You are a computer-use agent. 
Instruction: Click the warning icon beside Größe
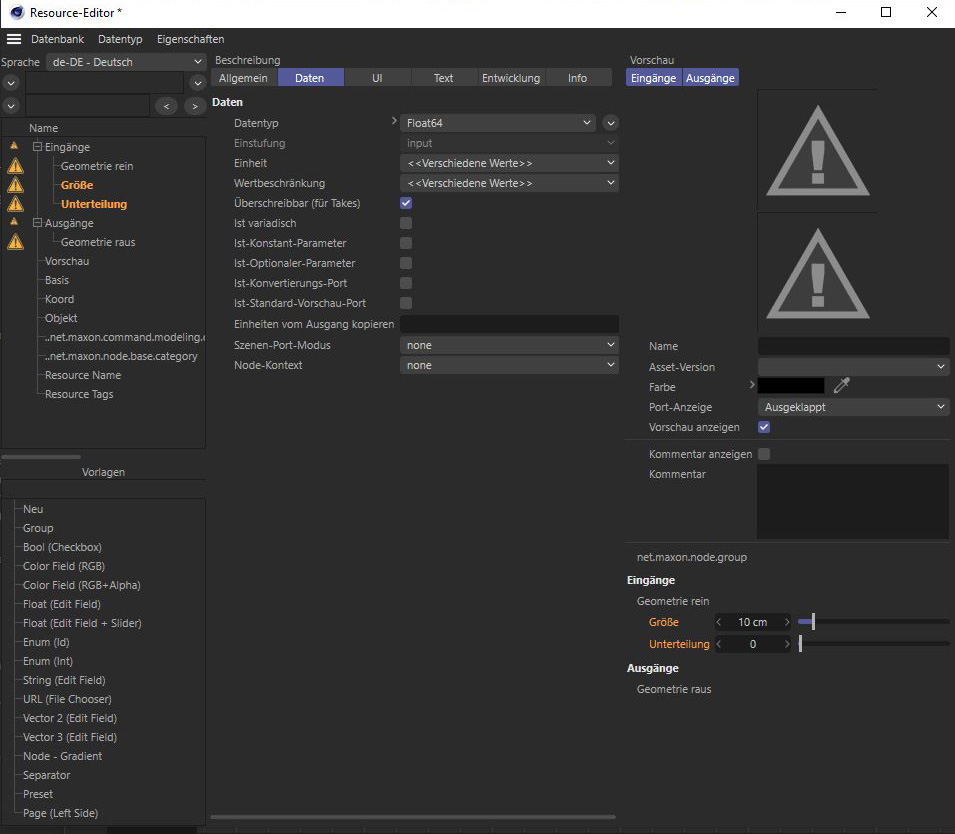coord(15,185)
